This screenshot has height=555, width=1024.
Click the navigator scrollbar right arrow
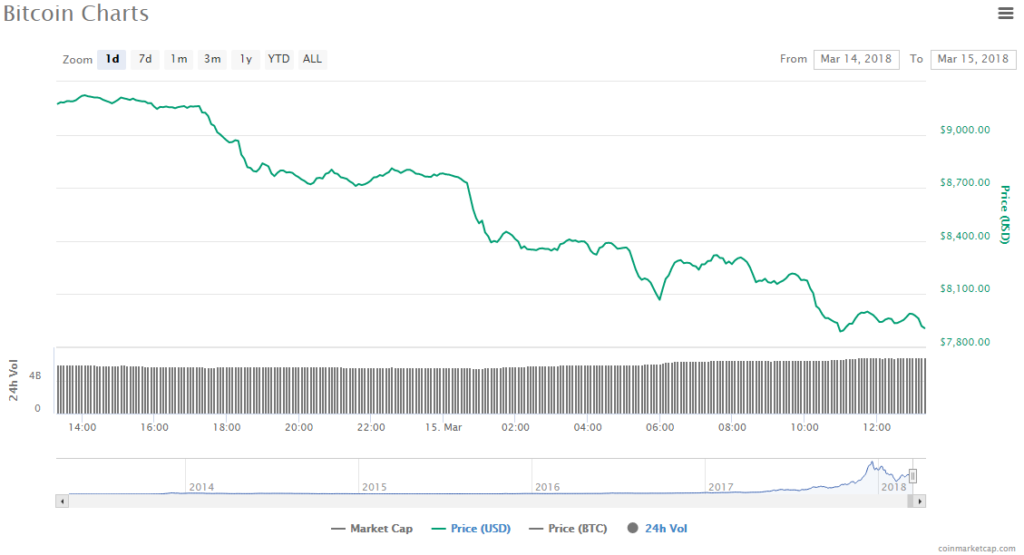[x=920, y=500]
